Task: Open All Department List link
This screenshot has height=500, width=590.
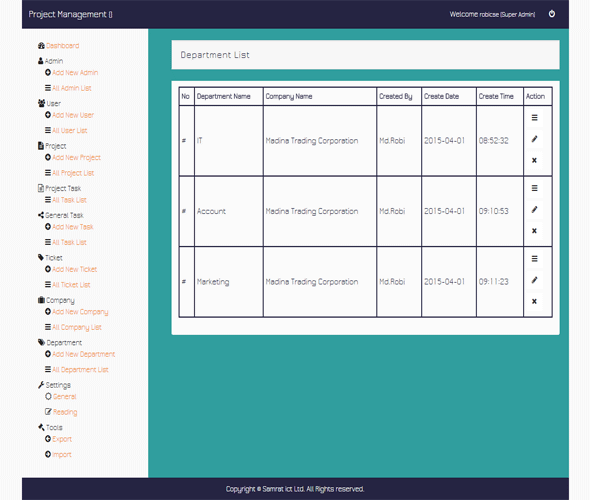Action: tap(80, 370)
